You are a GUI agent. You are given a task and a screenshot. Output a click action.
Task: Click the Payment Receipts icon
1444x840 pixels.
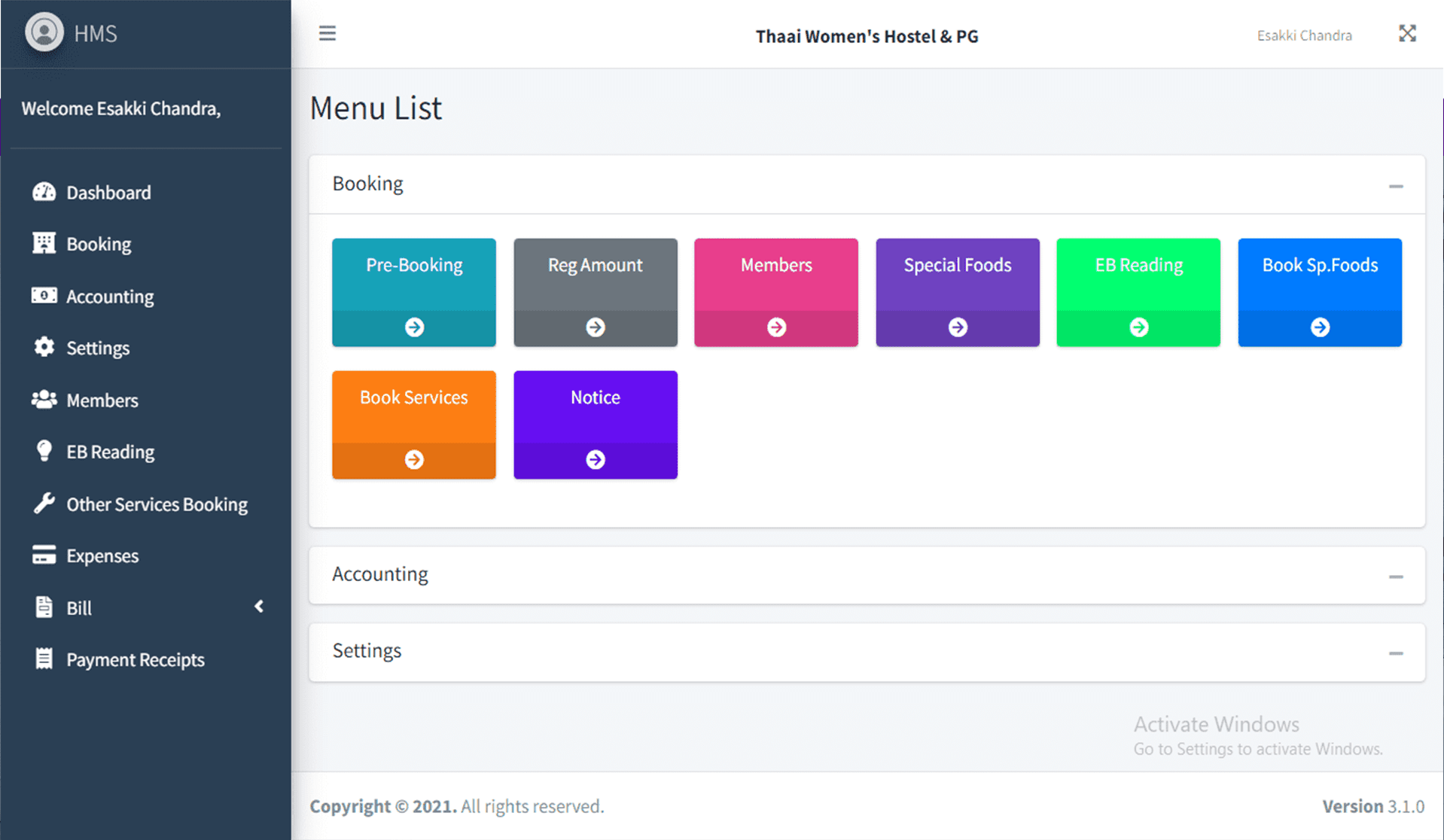44,659
